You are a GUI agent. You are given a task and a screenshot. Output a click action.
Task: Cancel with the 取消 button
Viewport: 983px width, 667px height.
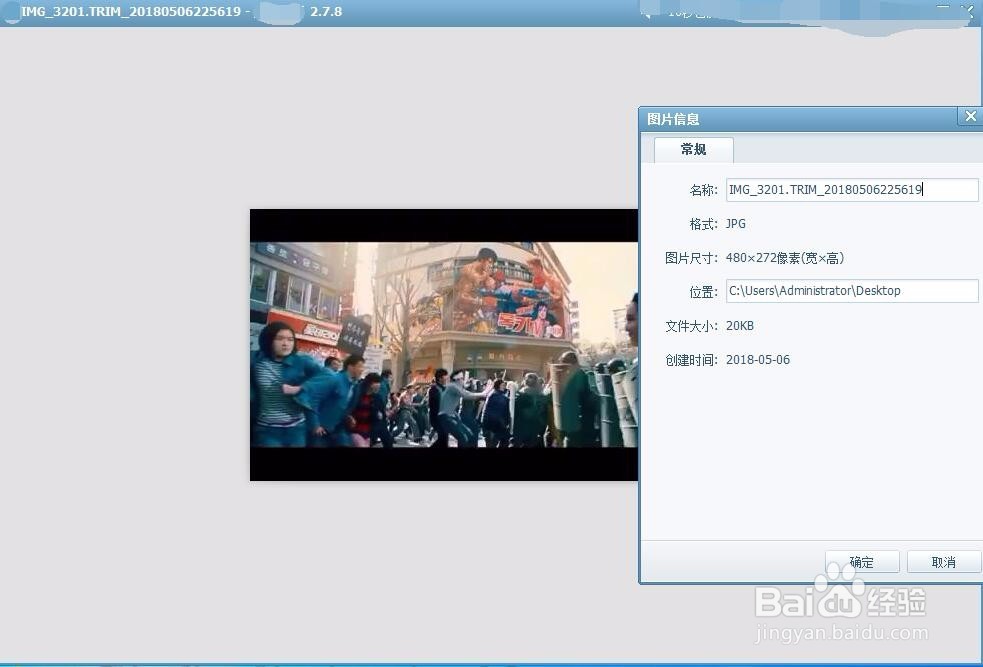[944, 562]
